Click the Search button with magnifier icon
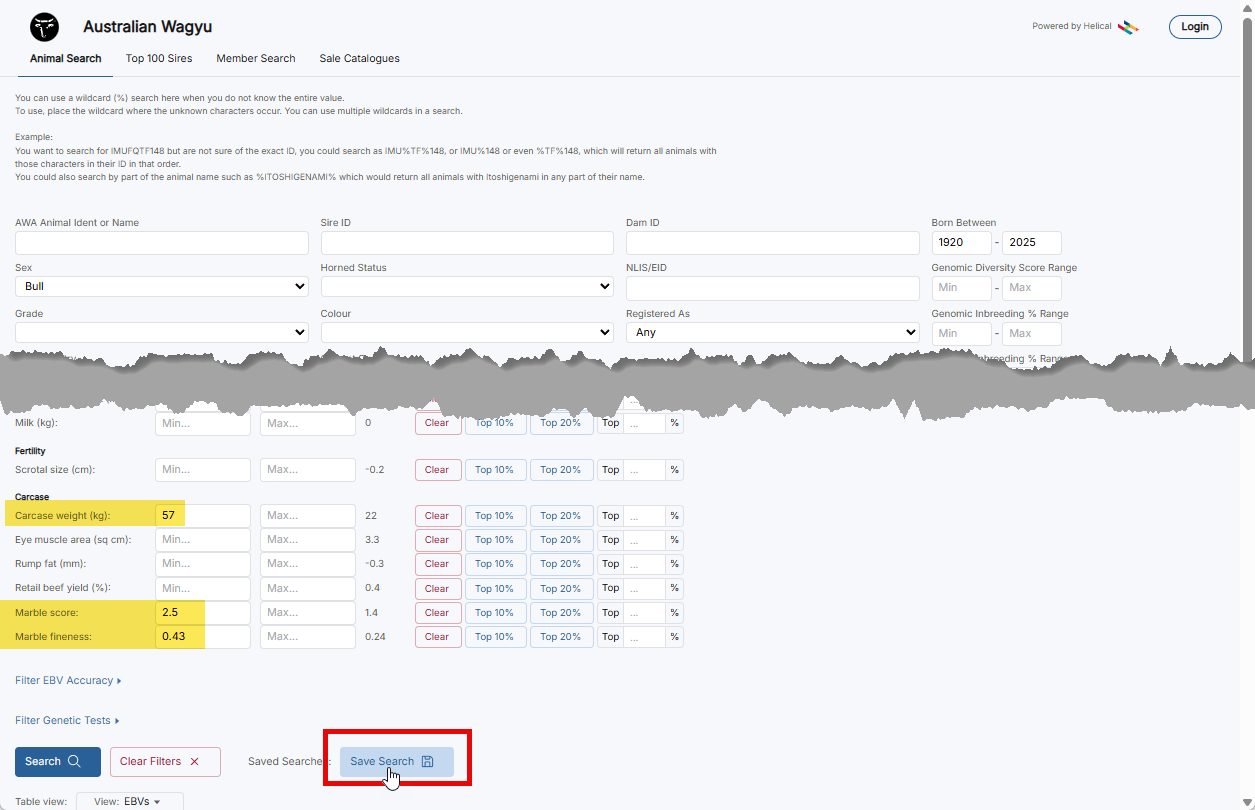The image size is (1255, 810). click(x=57, y=762)
